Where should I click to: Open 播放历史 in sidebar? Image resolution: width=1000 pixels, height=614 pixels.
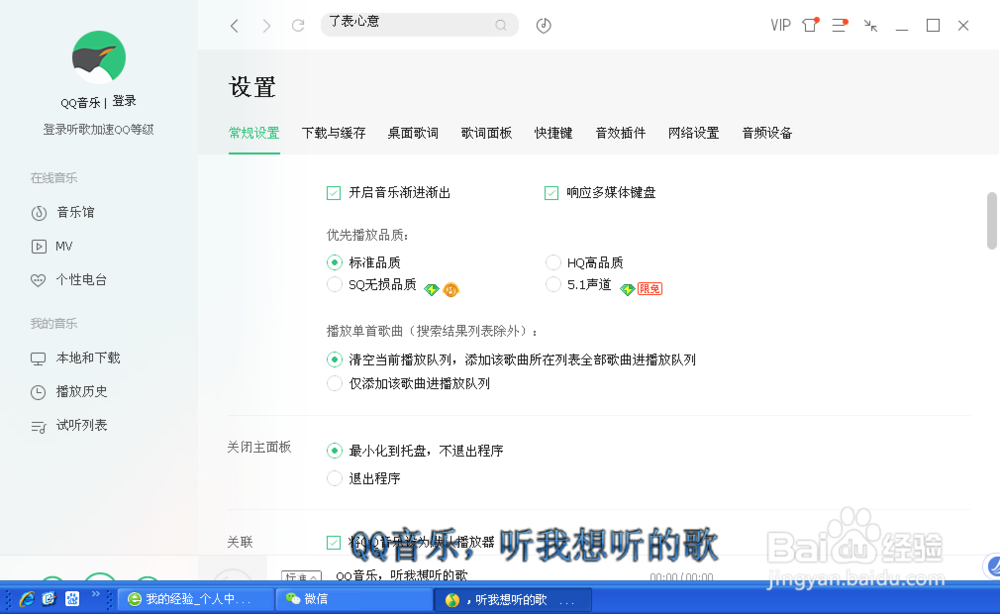click(x=82, y=391)
